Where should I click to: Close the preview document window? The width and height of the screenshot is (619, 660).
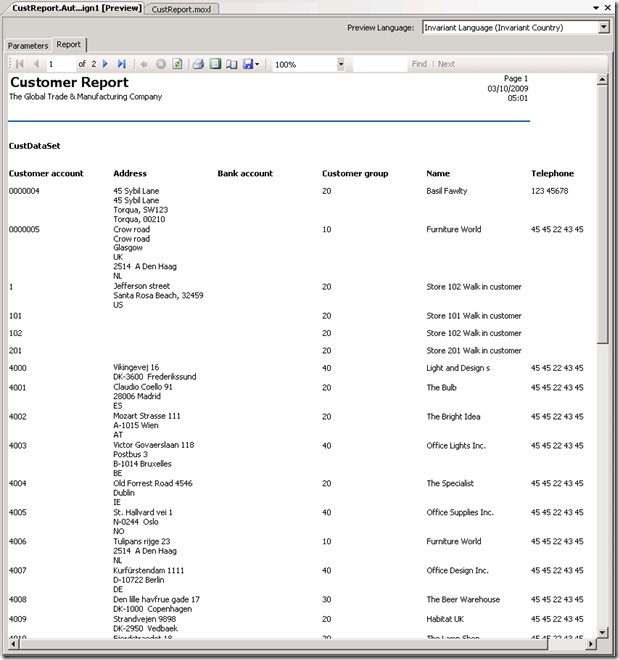click(608, 8)
